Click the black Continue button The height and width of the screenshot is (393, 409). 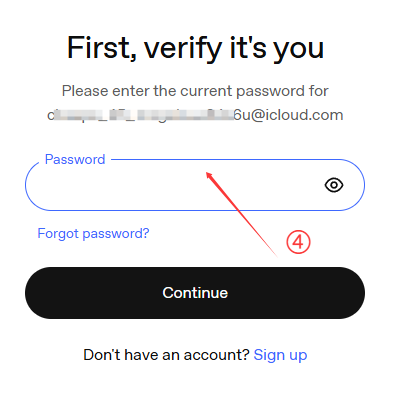point(195,293)
